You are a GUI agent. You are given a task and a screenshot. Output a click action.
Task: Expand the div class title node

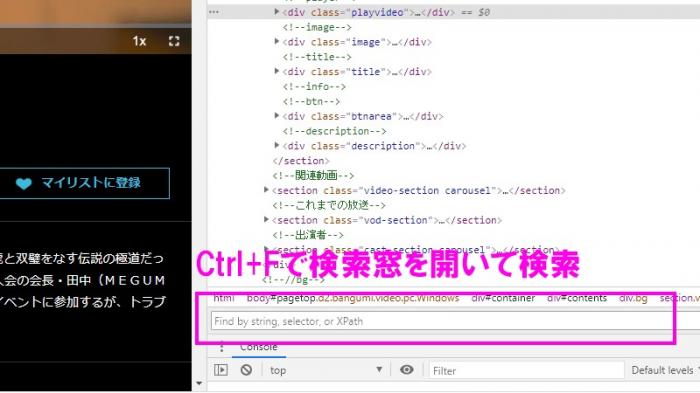click(276, 71)
